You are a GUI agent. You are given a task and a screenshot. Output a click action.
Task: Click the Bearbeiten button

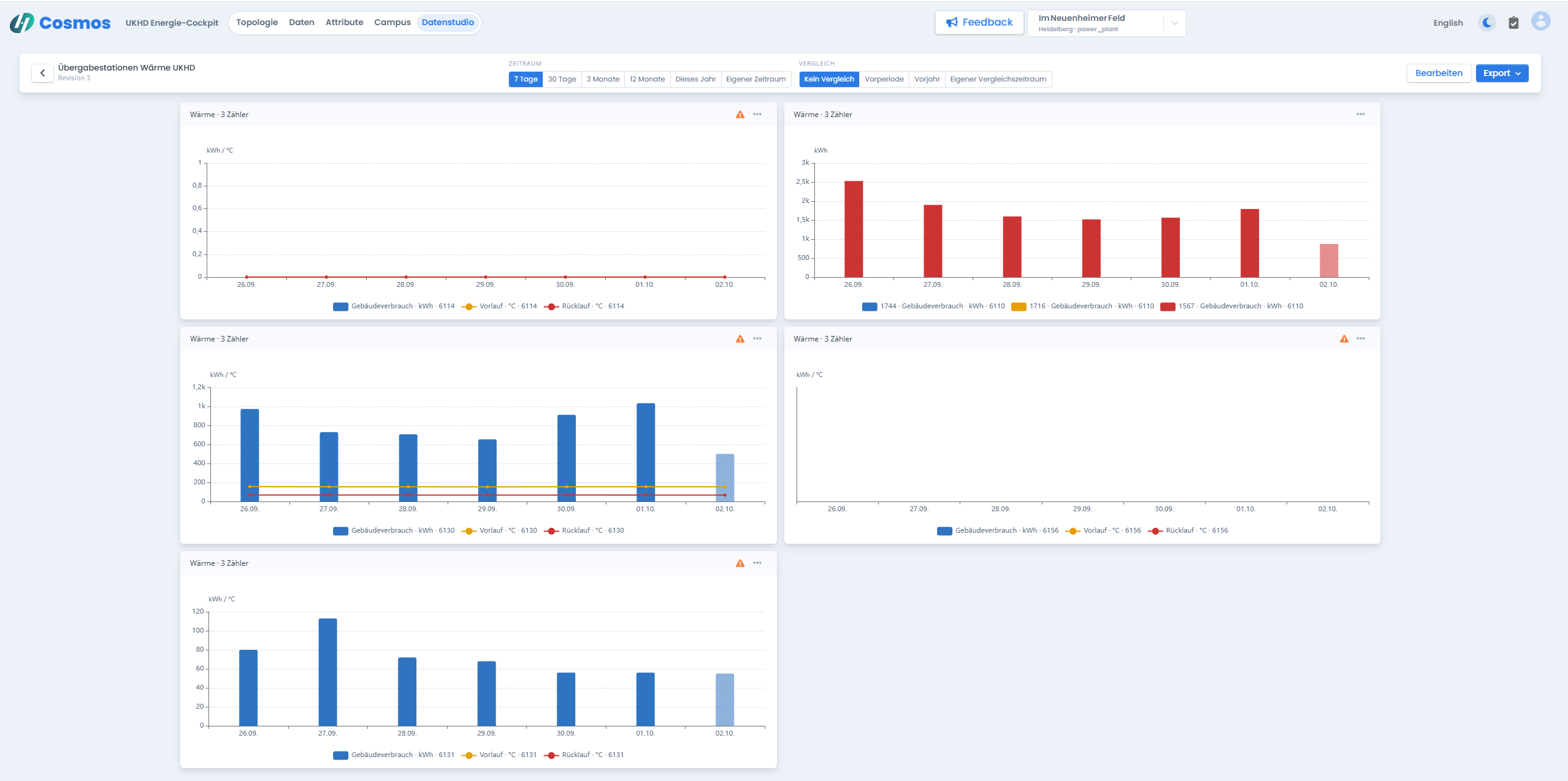pyautogui.click(x=1439, y=73)
